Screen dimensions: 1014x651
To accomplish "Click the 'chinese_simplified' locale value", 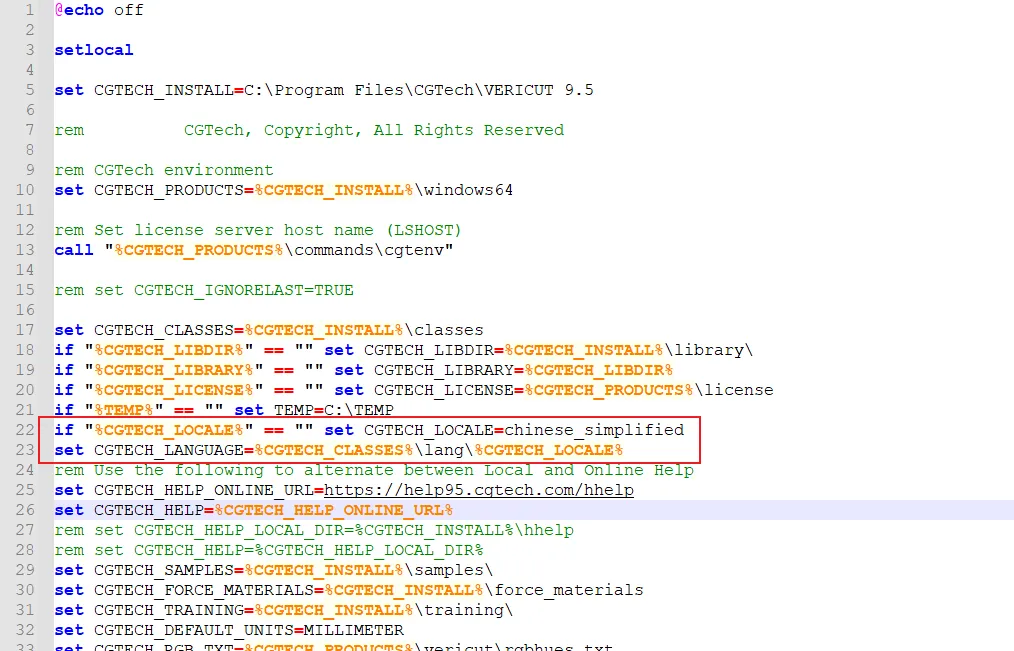I will coord(594,430).
